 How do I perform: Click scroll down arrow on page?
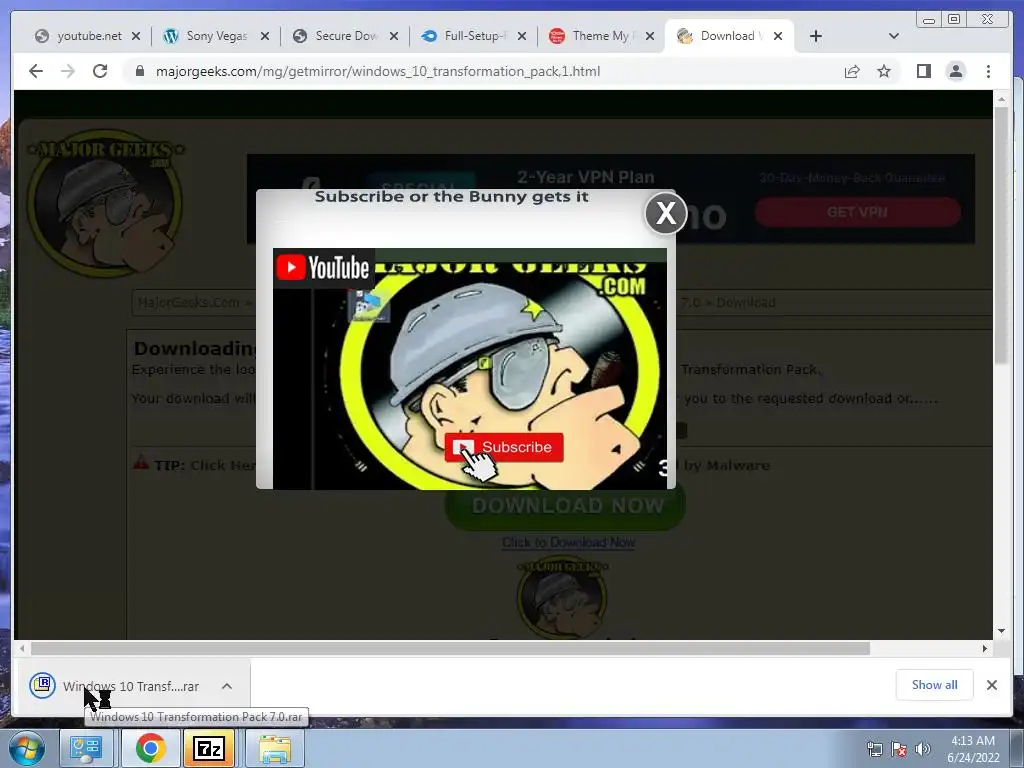1001,631
